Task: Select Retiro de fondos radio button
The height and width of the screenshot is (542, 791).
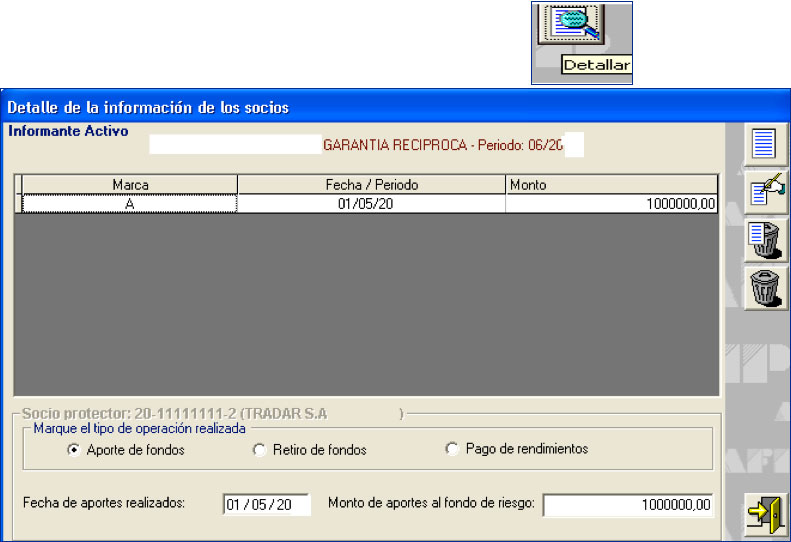Action: 259,450
